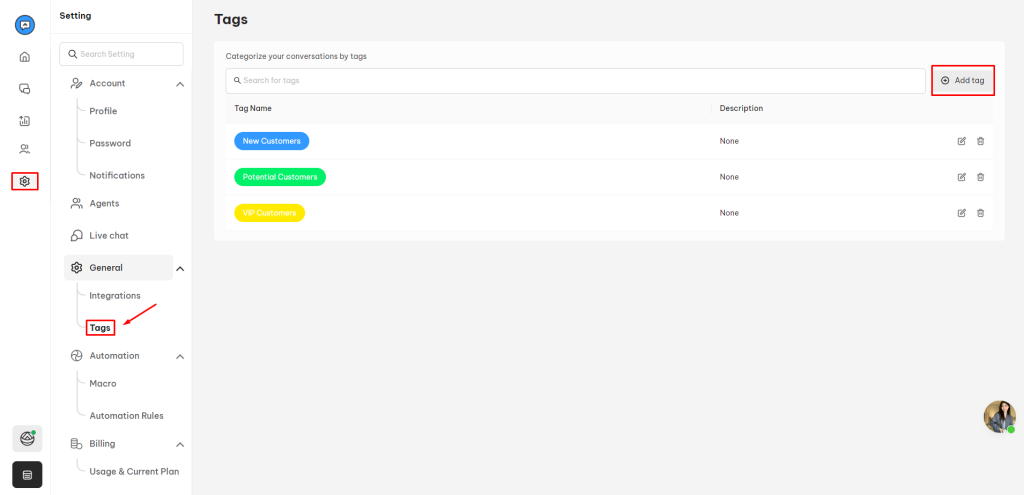This screenshot has height=495, width=1024.
Task: Open Settings gear icon in left rail
Action: 25,181
